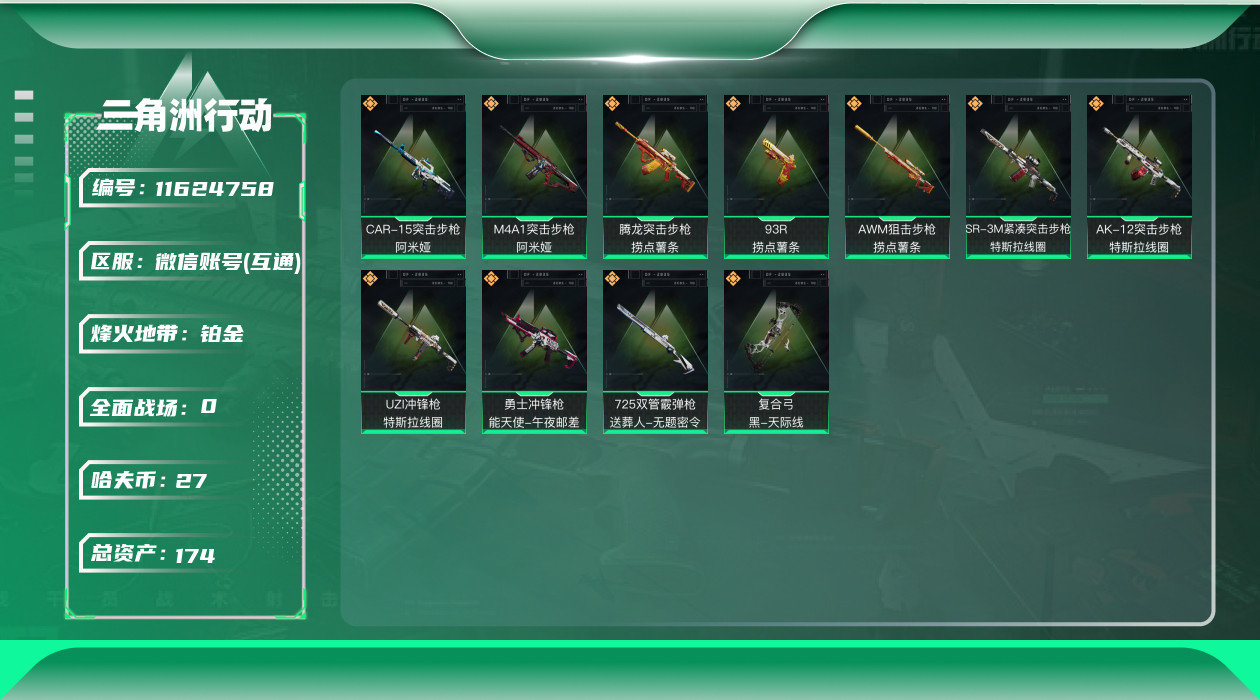
Task: Select the CAR-15突击步枪 skin card
Action: point(413,177)
